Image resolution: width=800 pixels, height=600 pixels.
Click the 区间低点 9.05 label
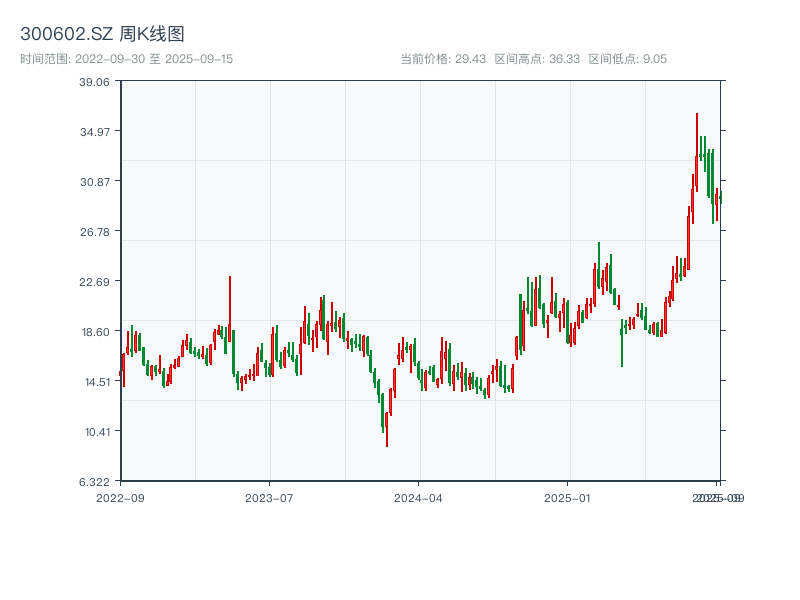click(627, 59)
